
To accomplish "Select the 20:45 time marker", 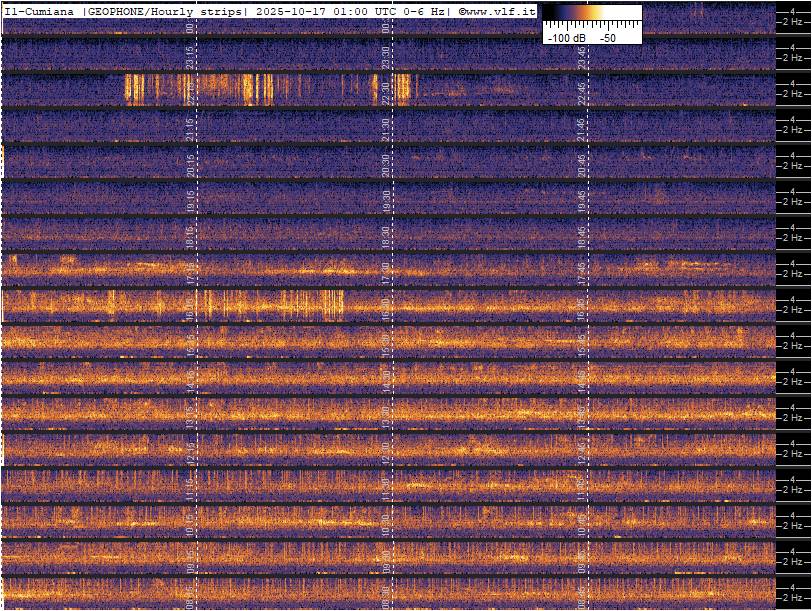I will point(582,165).
